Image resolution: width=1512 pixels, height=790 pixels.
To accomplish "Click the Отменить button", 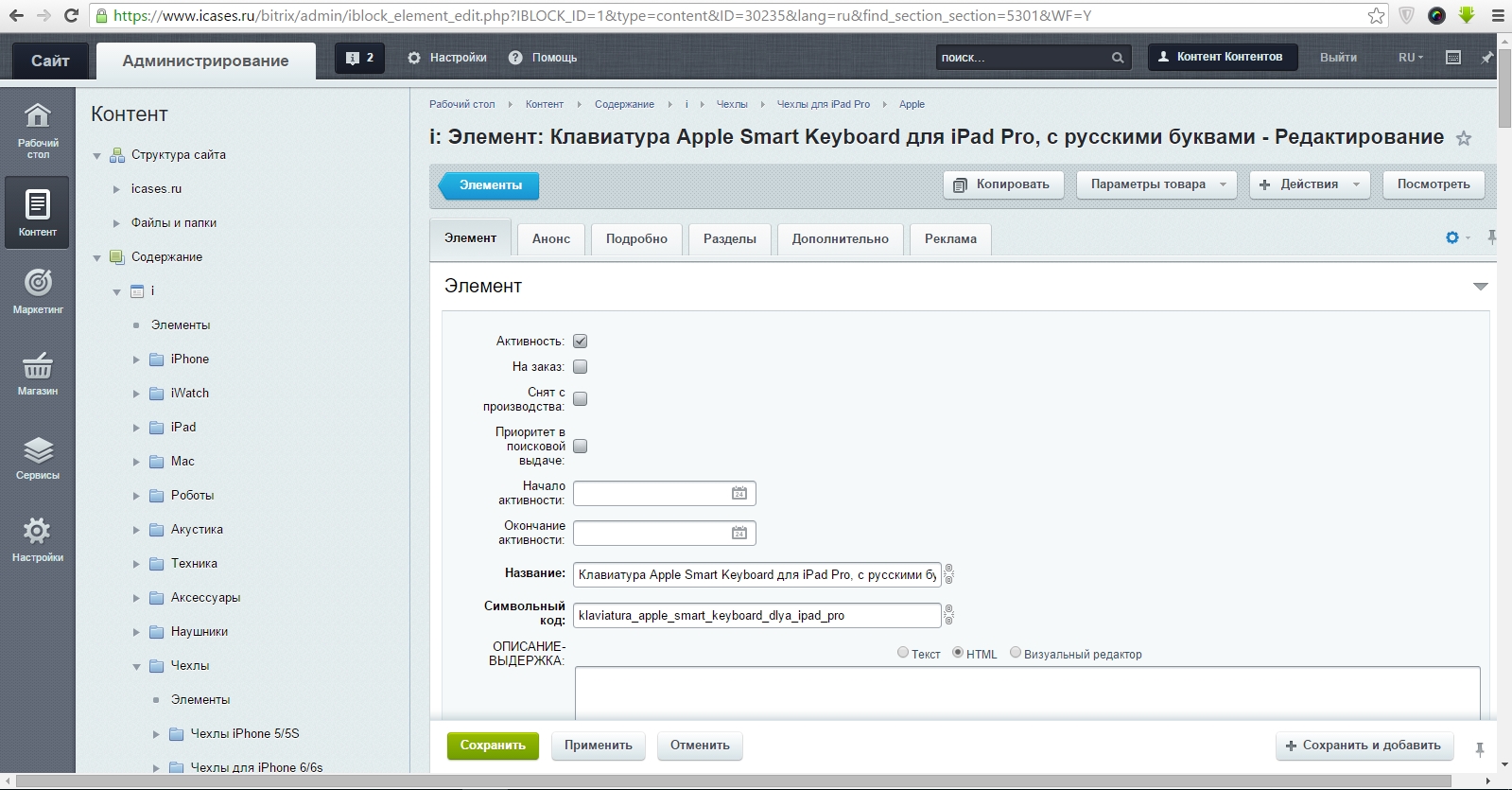I will pyautogui.click(x=700, y=746).
